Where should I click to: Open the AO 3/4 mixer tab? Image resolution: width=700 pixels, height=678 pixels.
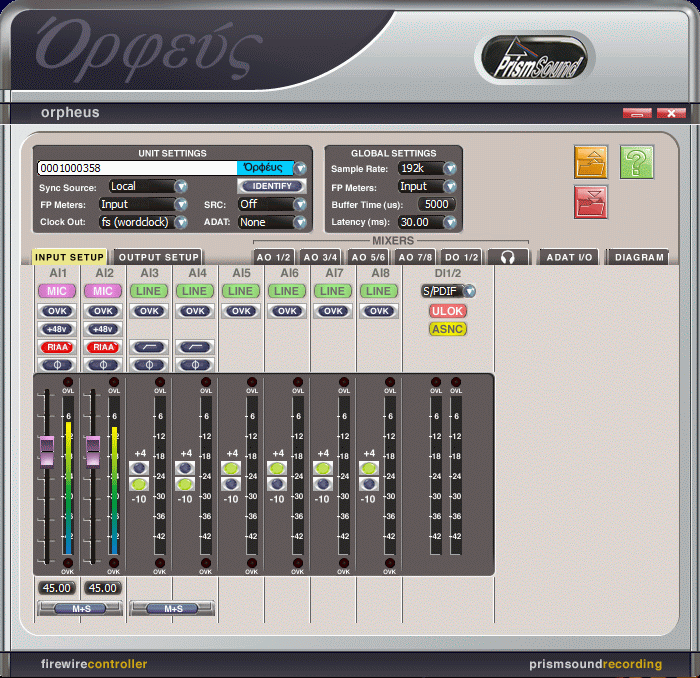(x=320, y=257)
